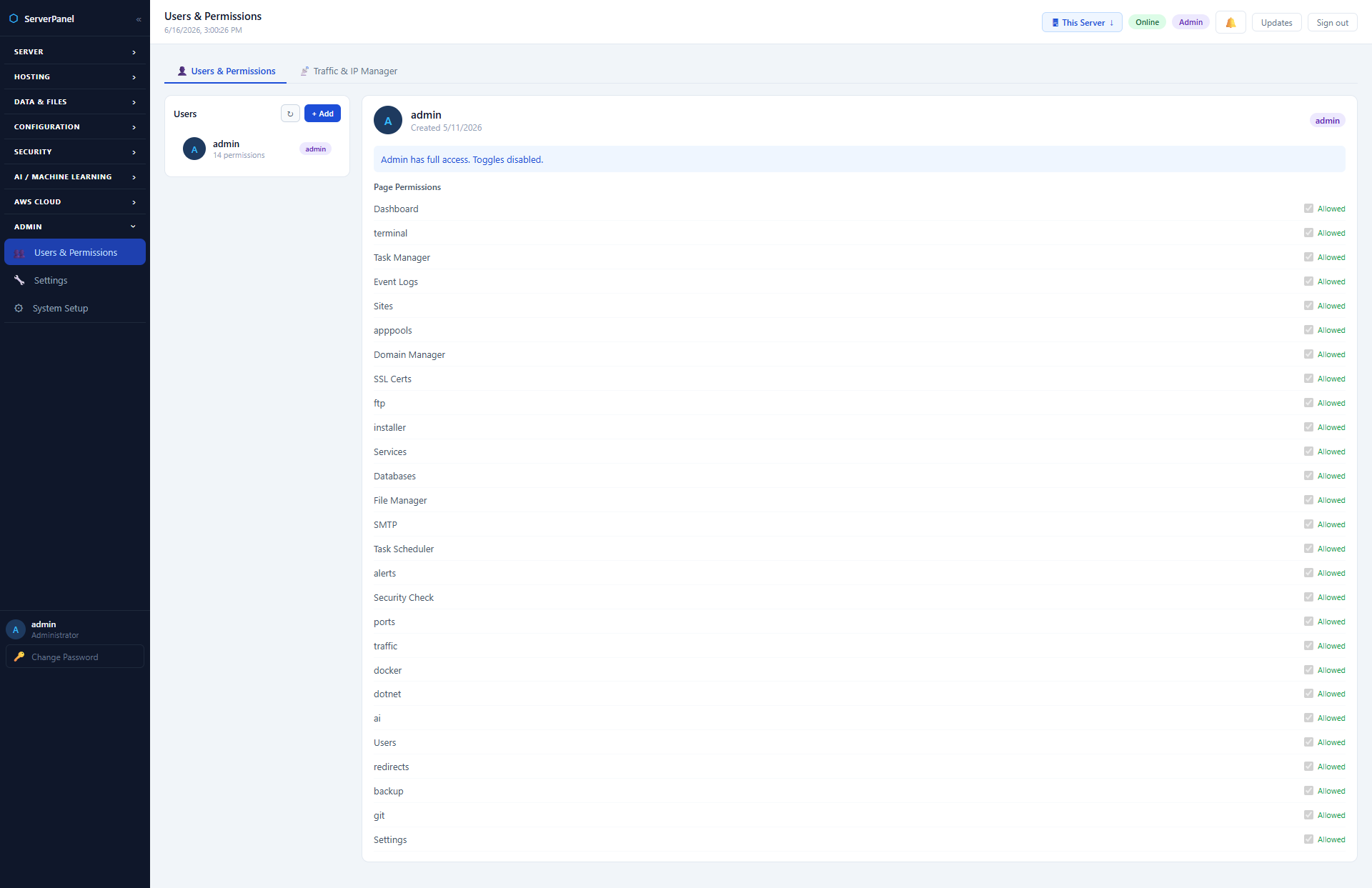
Task: Expand the SERVER sidebar section
Action: [75, 51]
